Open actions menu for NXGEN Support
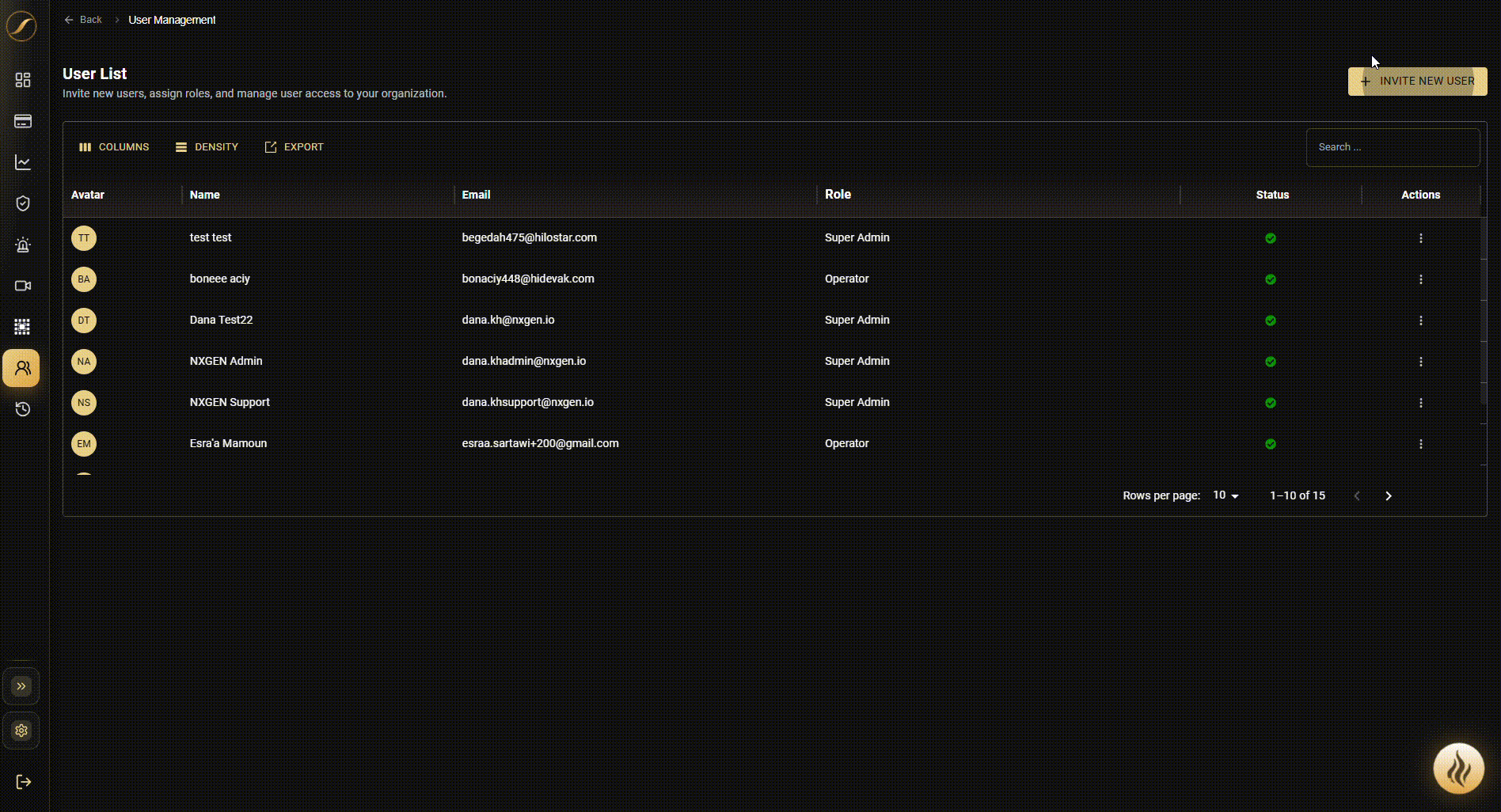Image resolution: width=1501 pixels, height=812 pixels. [1421, 403]
